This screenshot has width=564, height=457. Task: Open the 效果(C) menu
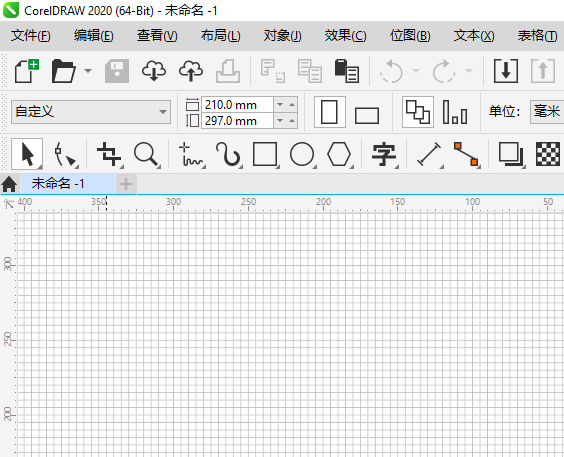[345, 36]
